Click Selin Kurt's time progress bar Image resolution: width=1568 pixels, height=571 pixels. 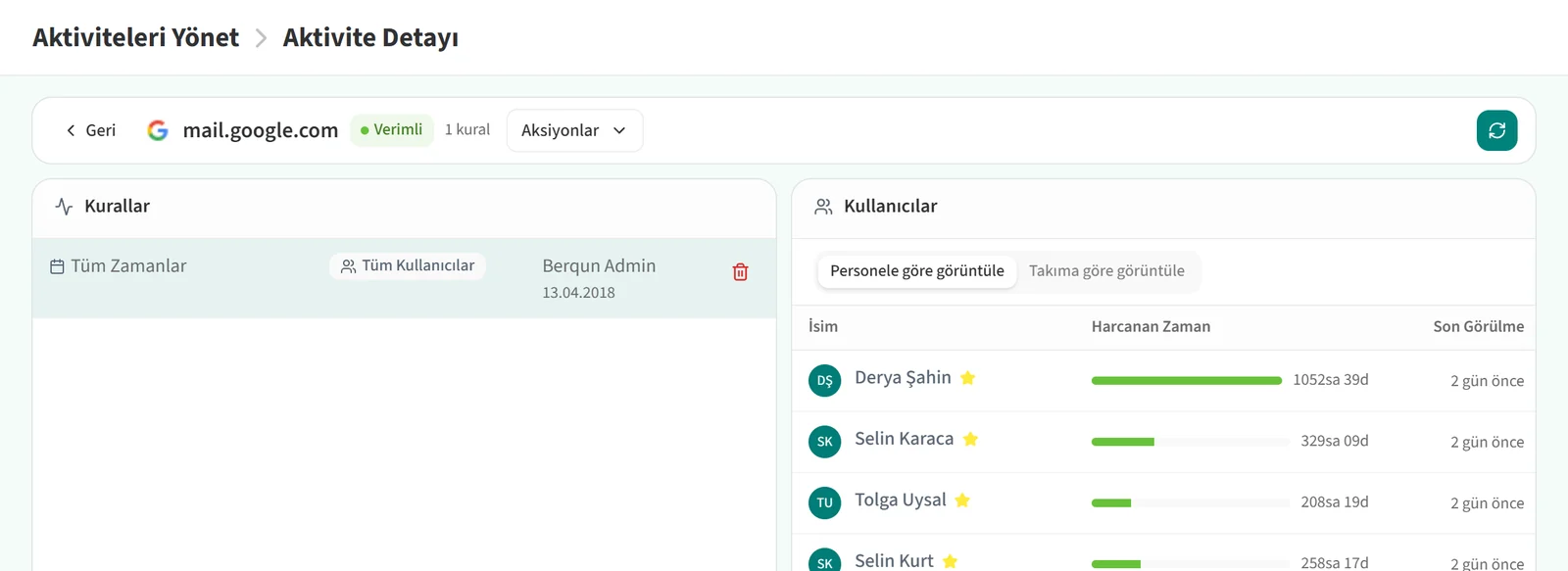point(1191,564)
